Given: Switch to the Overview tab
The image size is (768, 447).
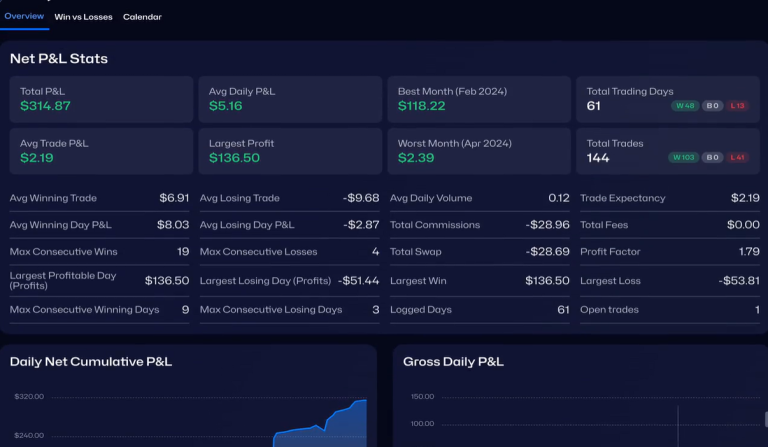Looking at the screenshot, I should 24,16.
